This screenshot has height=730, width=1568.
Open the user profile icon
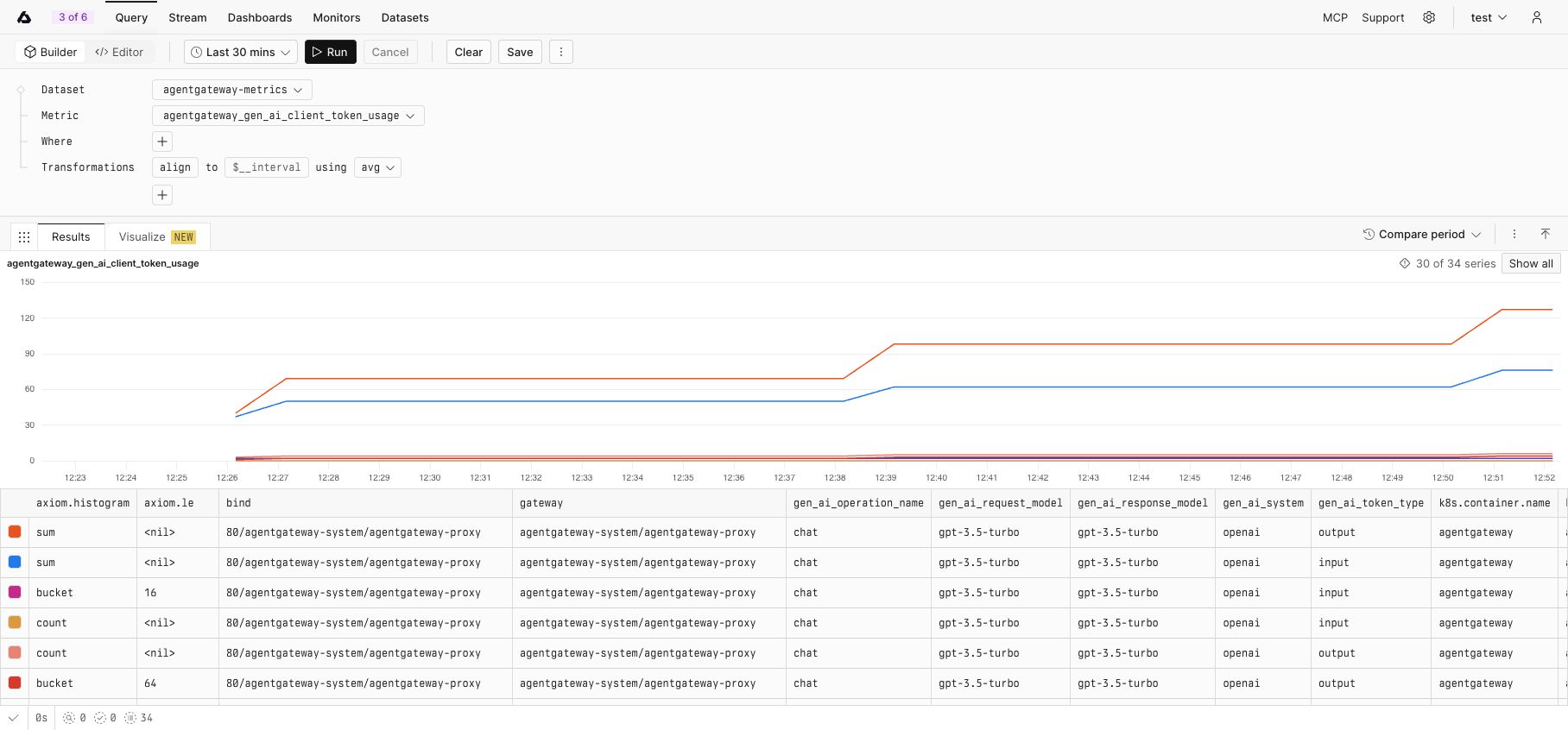point(1536,17)
